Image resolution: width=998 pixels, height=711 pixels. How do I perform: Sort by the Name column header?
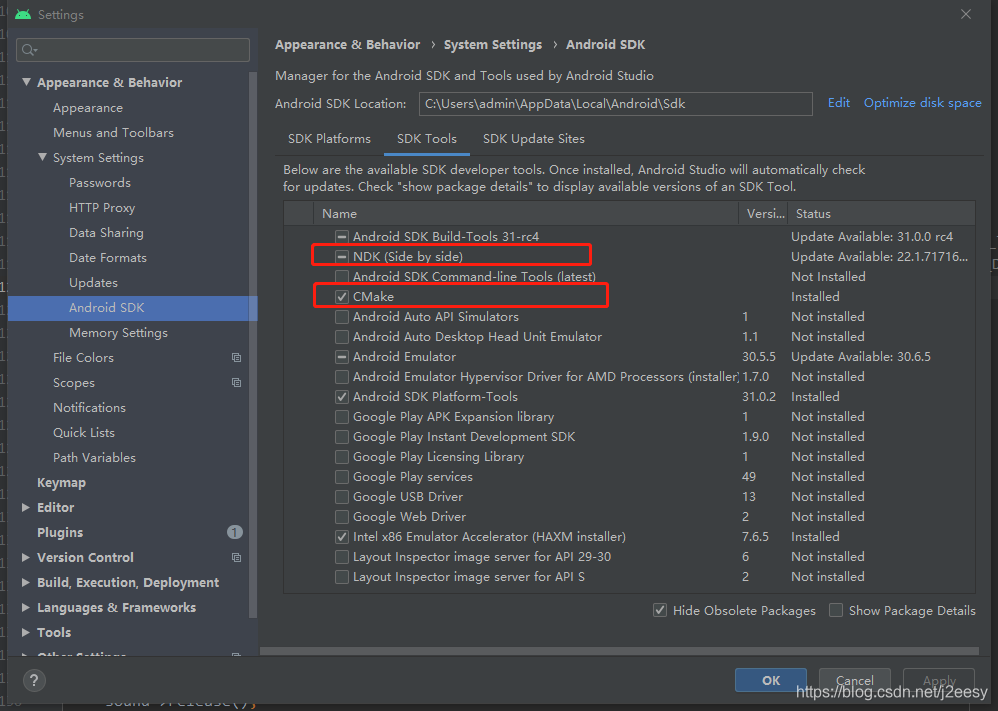[x=526, y=214]
